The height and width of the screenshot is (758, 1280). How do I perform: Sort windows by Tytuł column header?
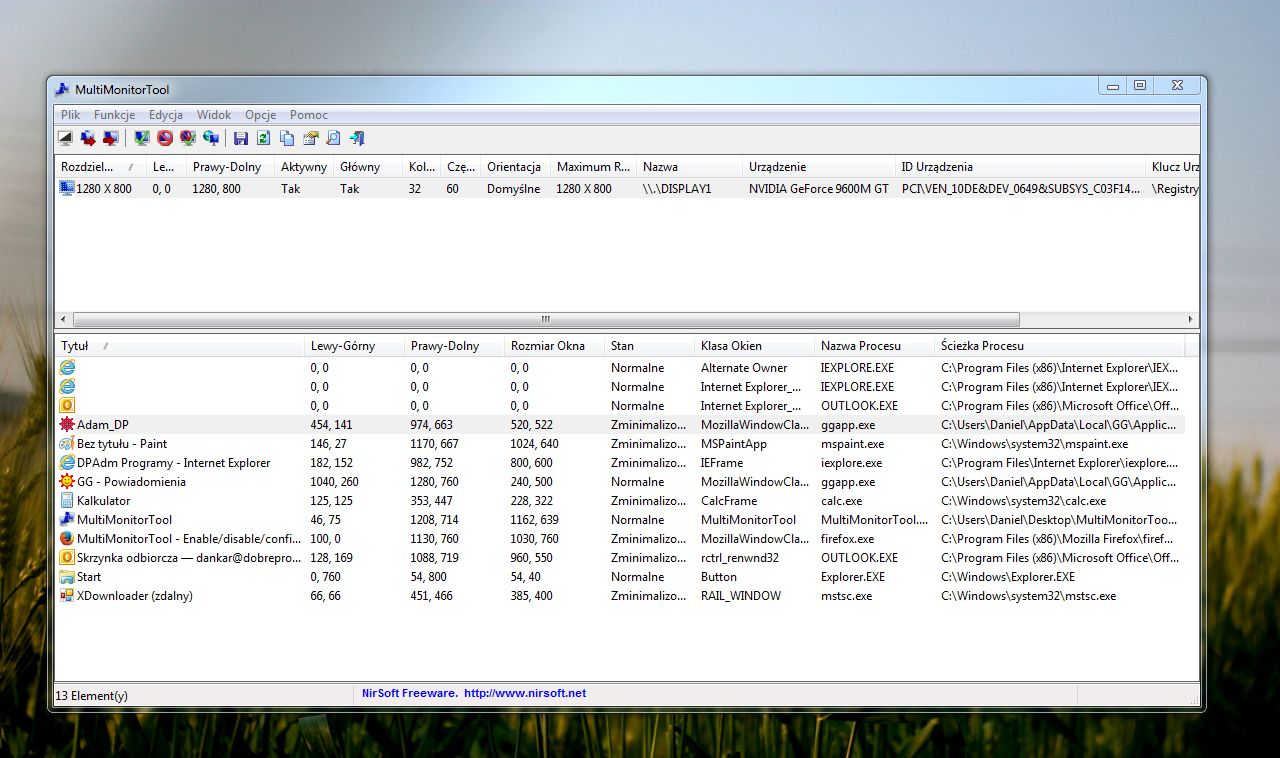pos(180,346)
